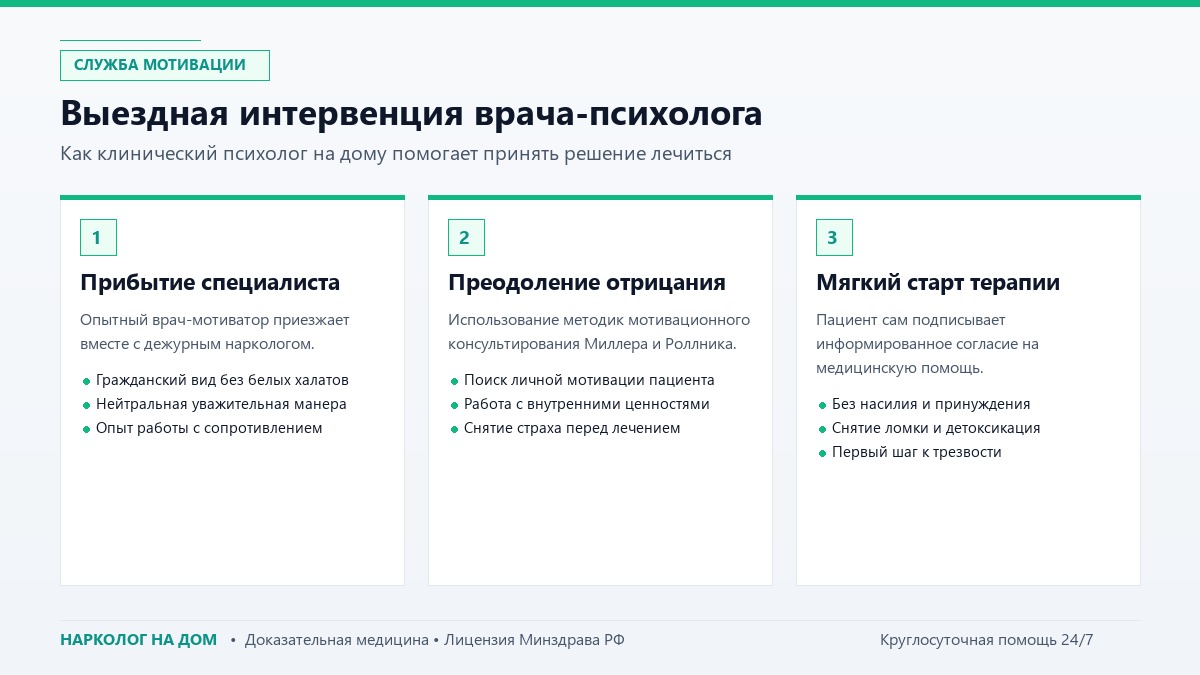Click the 'СЛУЖБА МОТИВАЦИИ' badge

165,65
